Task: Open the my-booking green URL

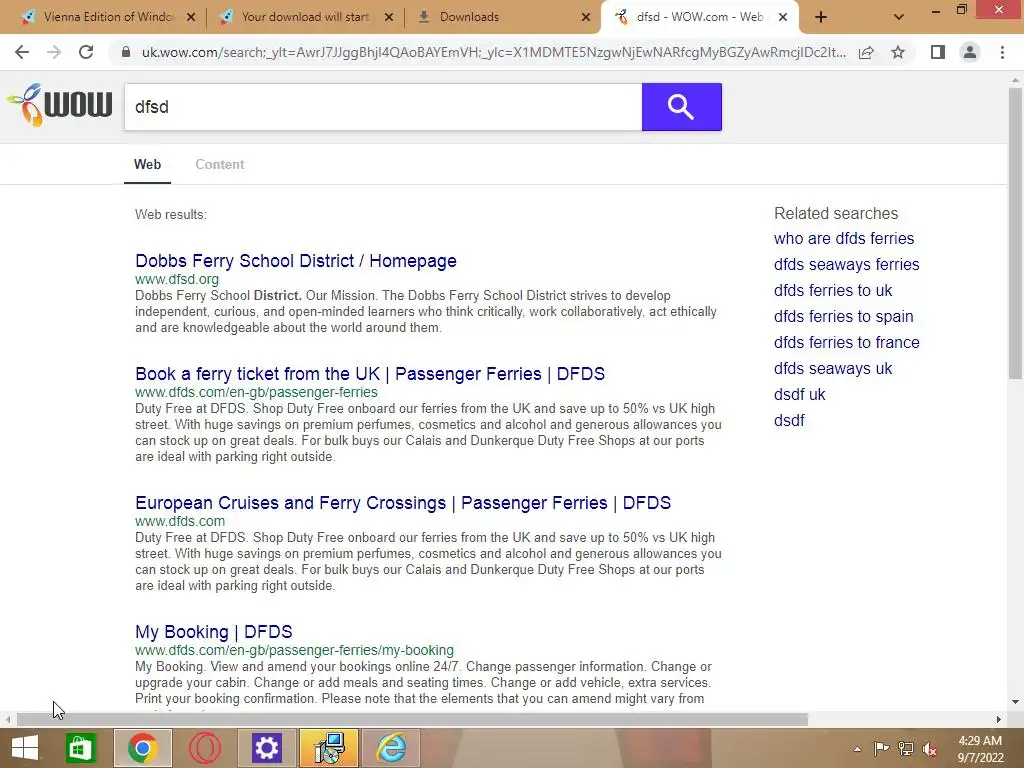Action: tap(294, 650)
